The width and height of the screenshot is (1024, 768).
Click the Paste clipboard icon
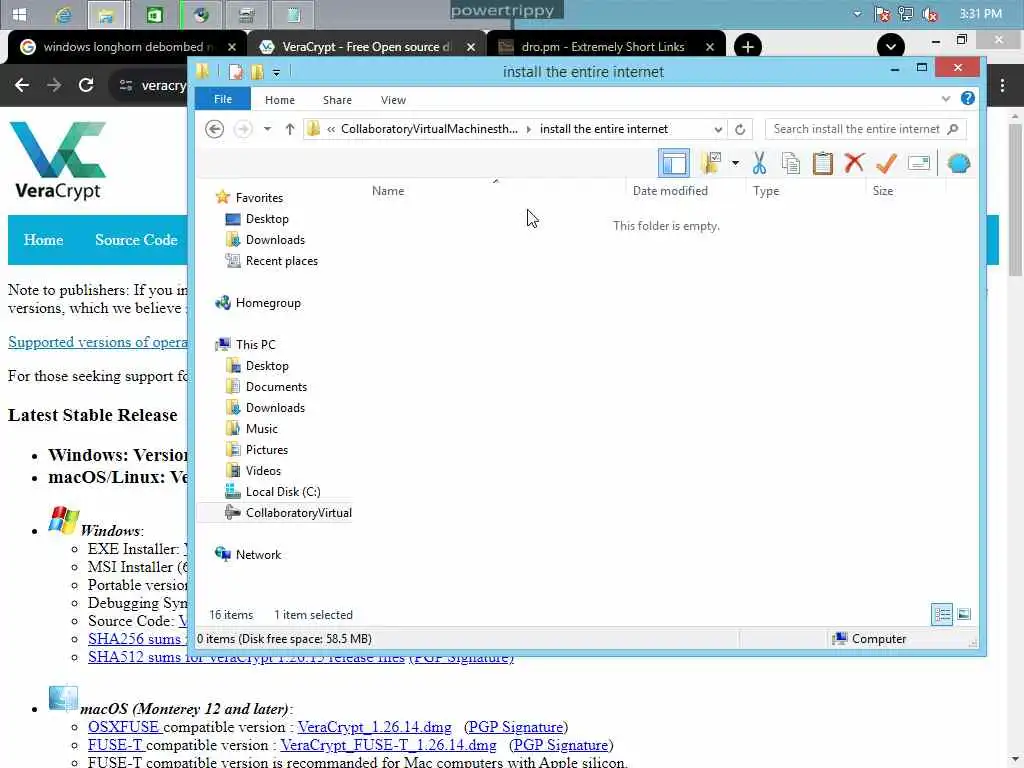point(822,163)
